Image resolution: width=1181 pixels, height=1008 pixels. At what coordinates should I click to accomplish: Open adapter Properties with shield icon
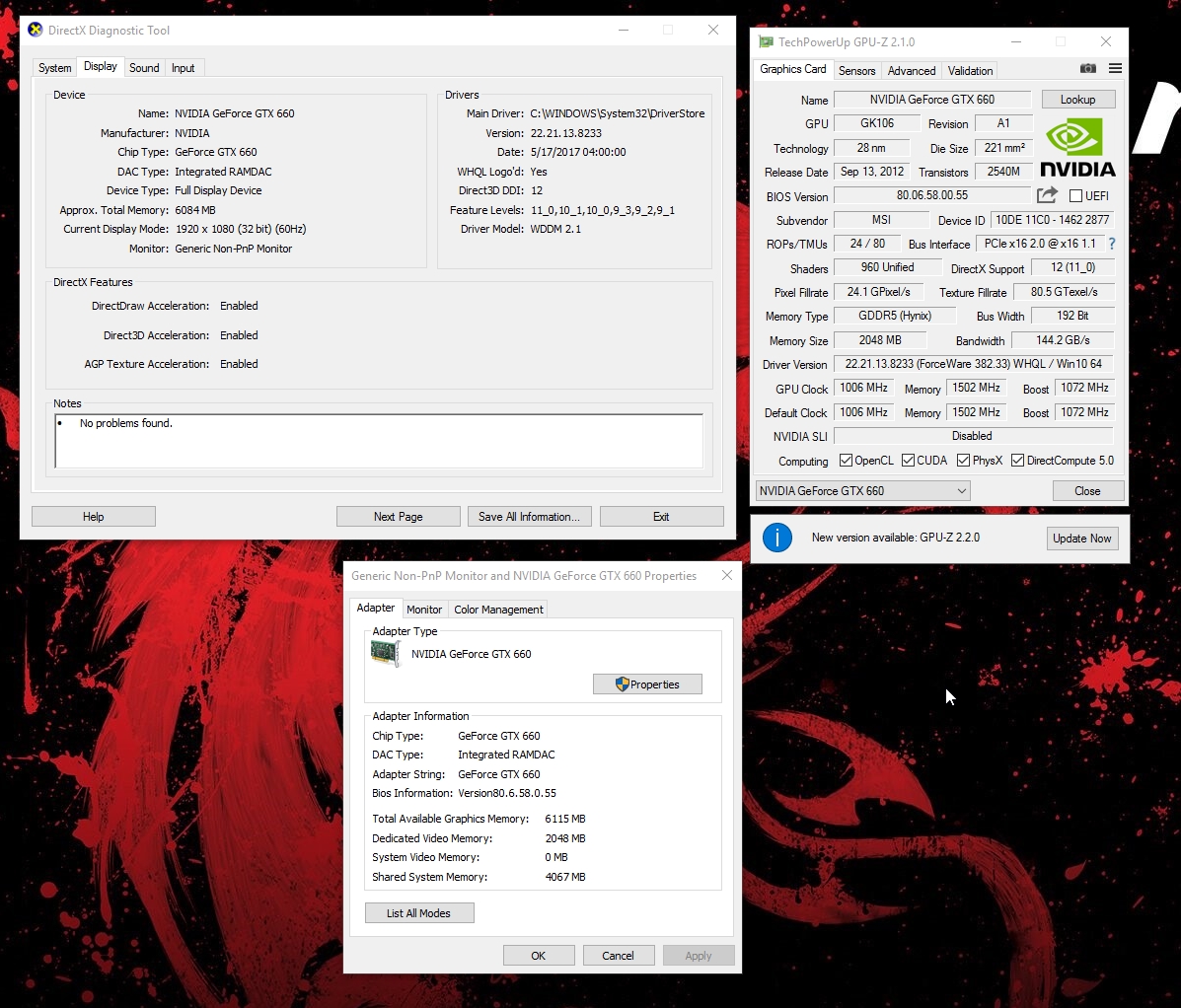(x=647, y=684)
